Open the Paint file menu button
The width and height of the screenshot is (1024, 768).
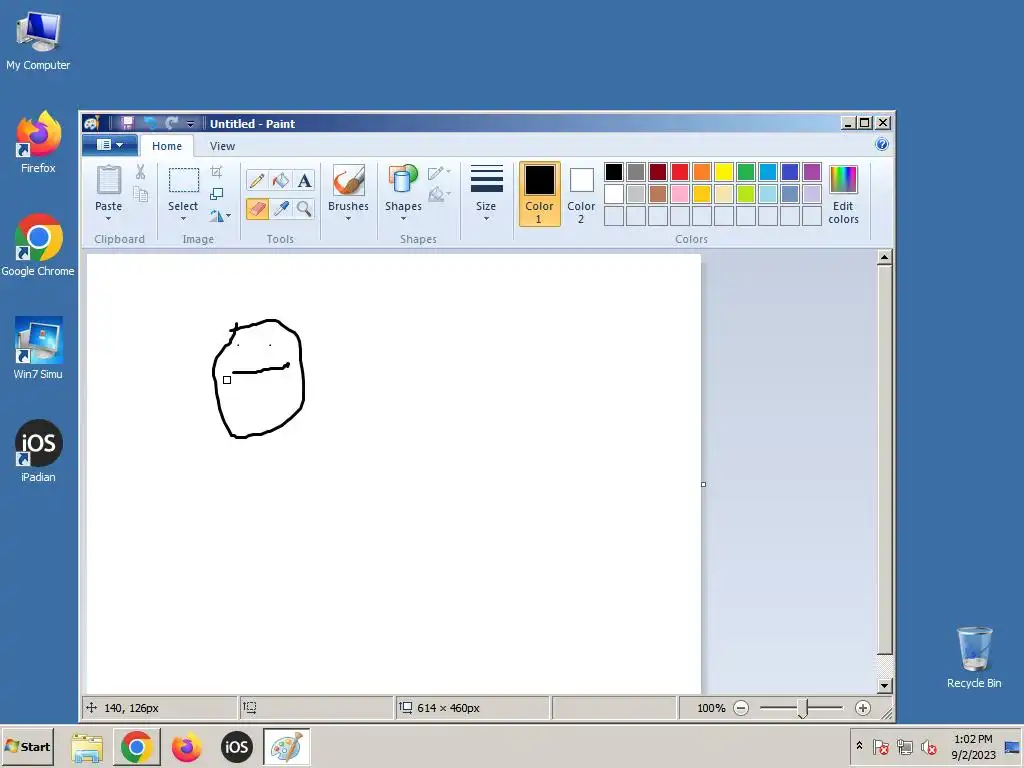[110, 145]
